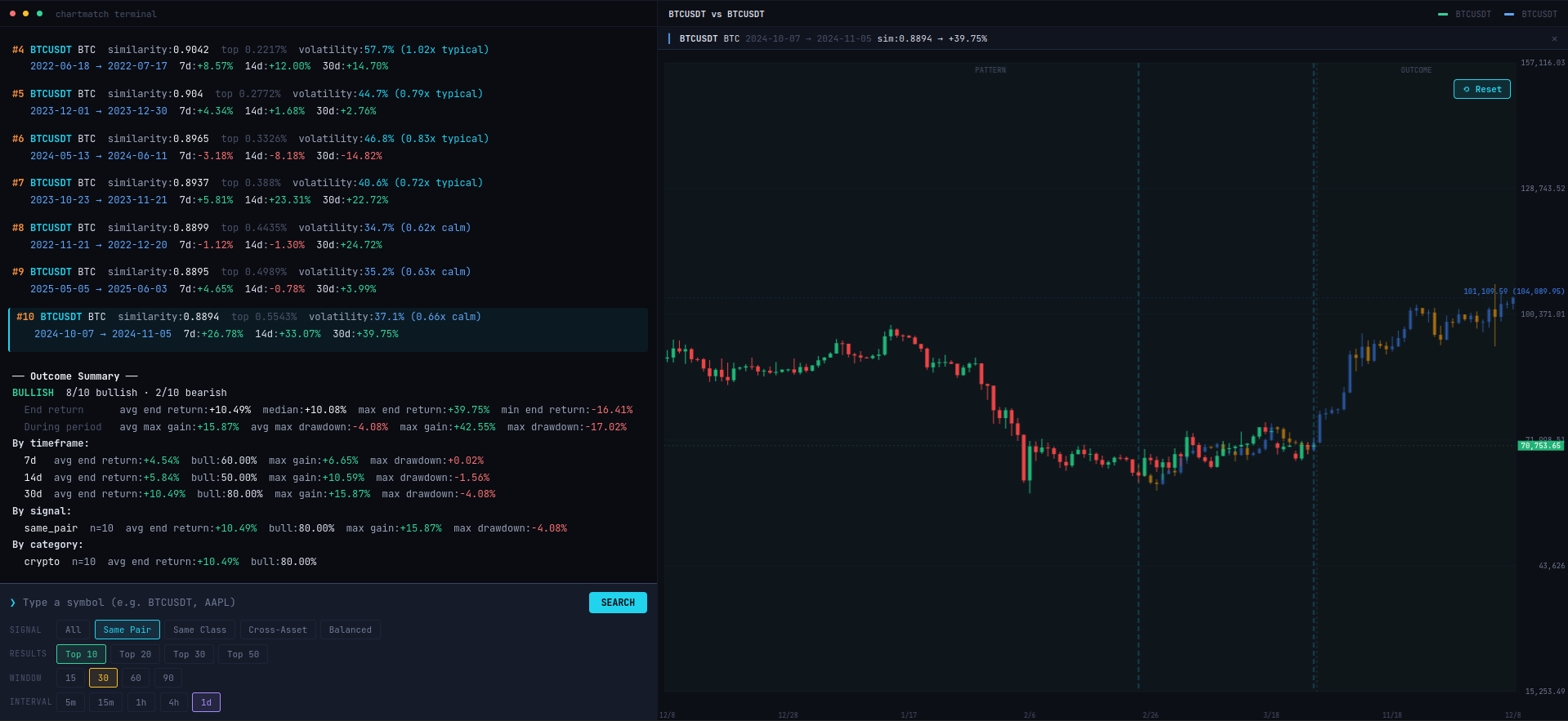Click date range 2023-10-23 → 2023-11-21
Image resolution: width=1568 pixels, height=721 pixels.
[99, 200]
